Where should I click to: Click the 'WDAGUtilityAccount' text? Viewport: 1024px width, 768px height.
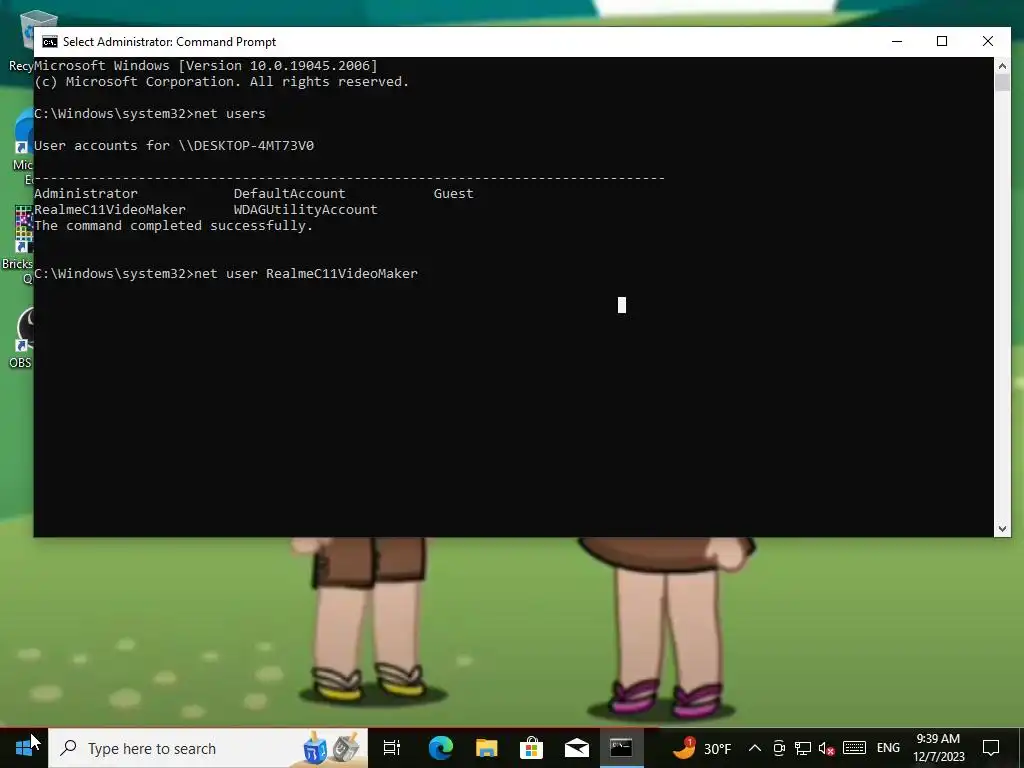click(x=306, y=210)
